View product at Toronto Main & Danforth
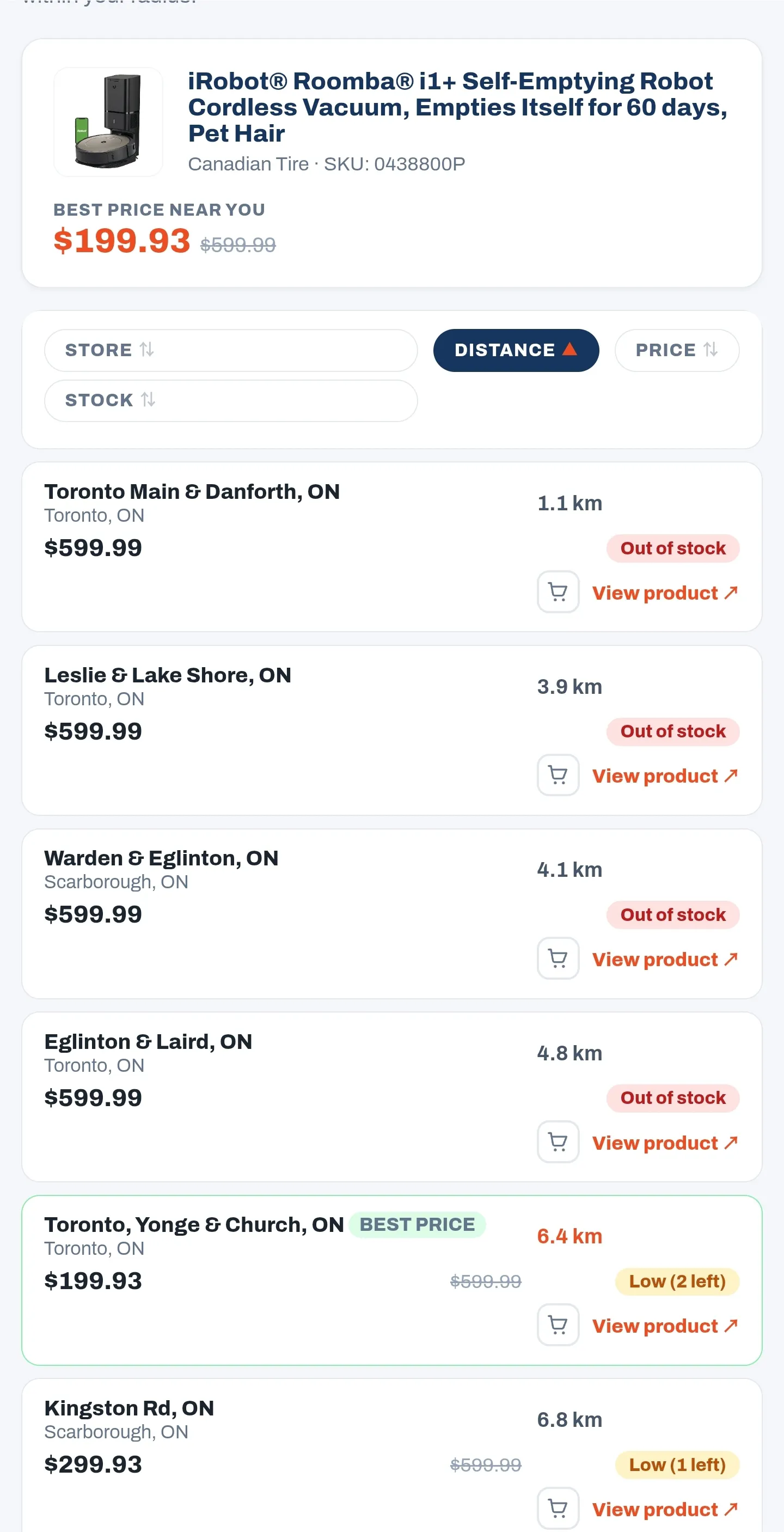Screen dimensions: 784x1532 (665, 593)
